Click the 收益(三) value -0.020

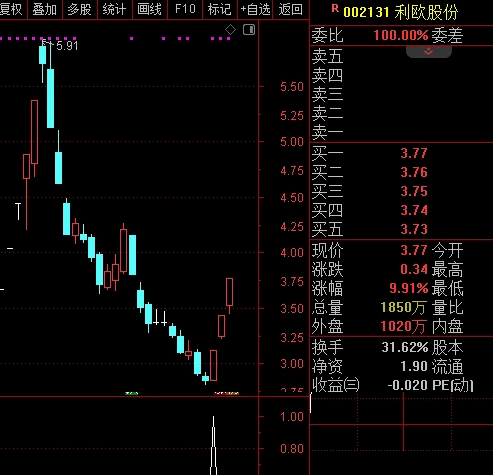coord(408,385)
